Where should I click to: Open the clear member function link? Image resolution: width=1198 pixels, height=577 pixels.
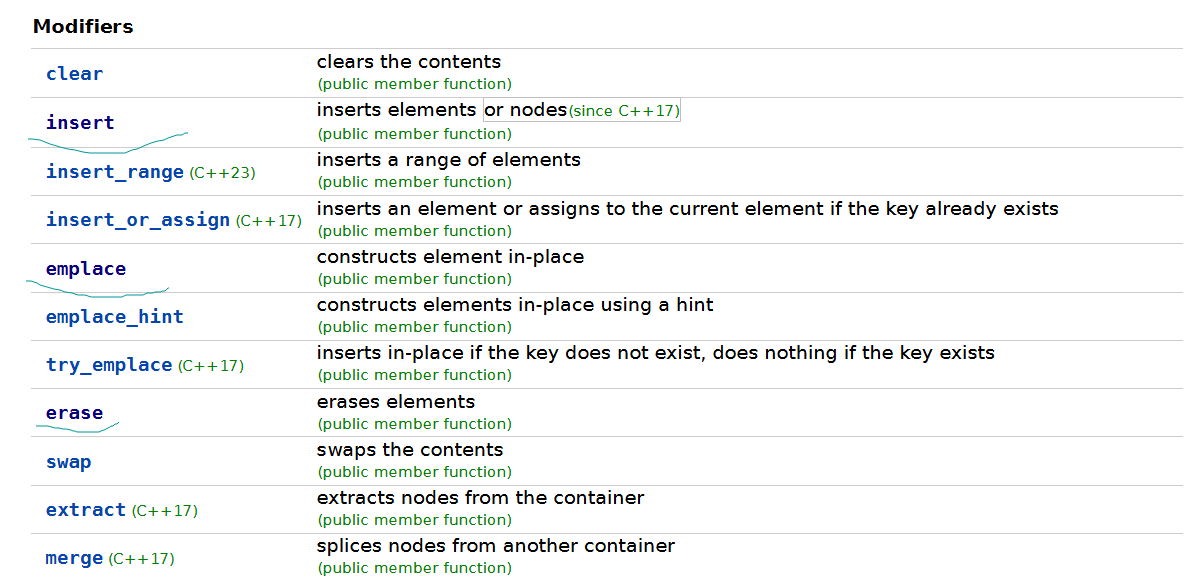point(74,74)
